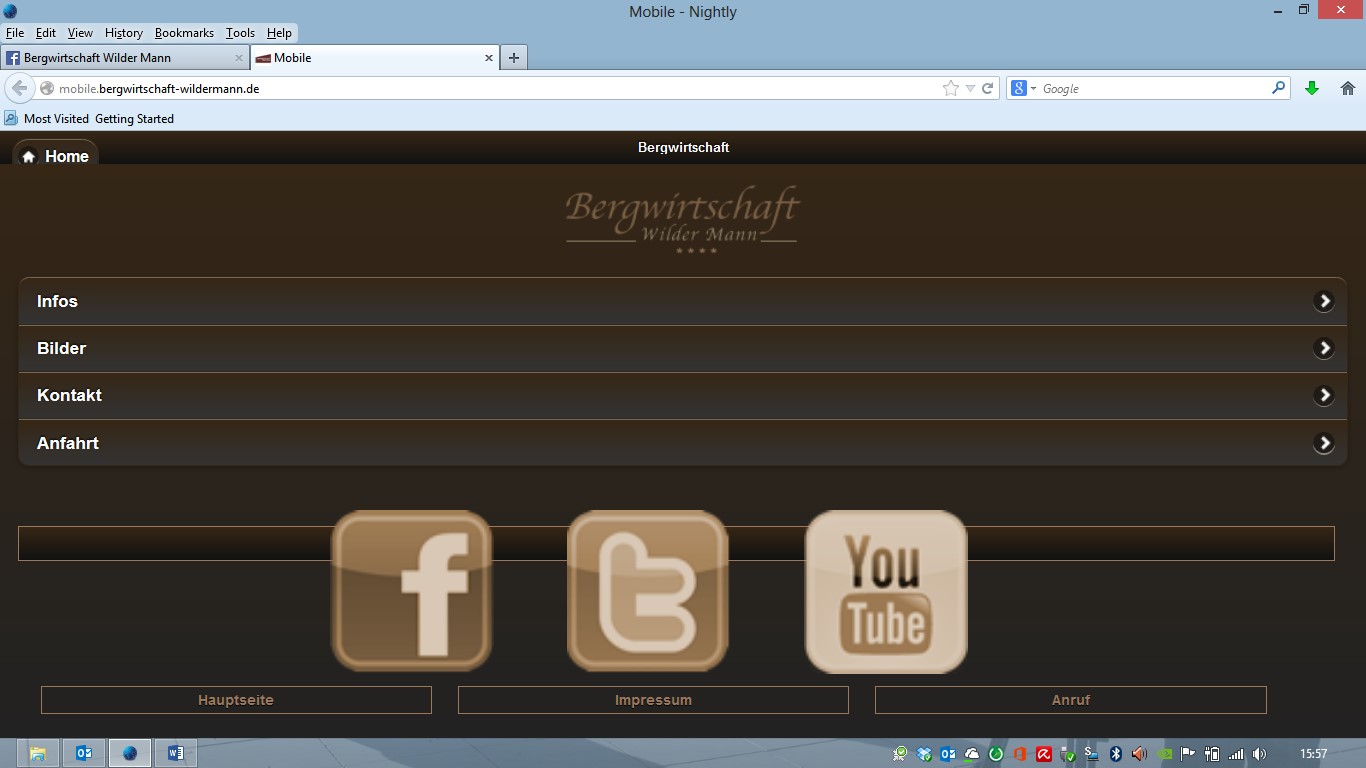Screen dimensions: 1366x768
Task: Bookmark this page with star icon
Action: tap(950, 88)
